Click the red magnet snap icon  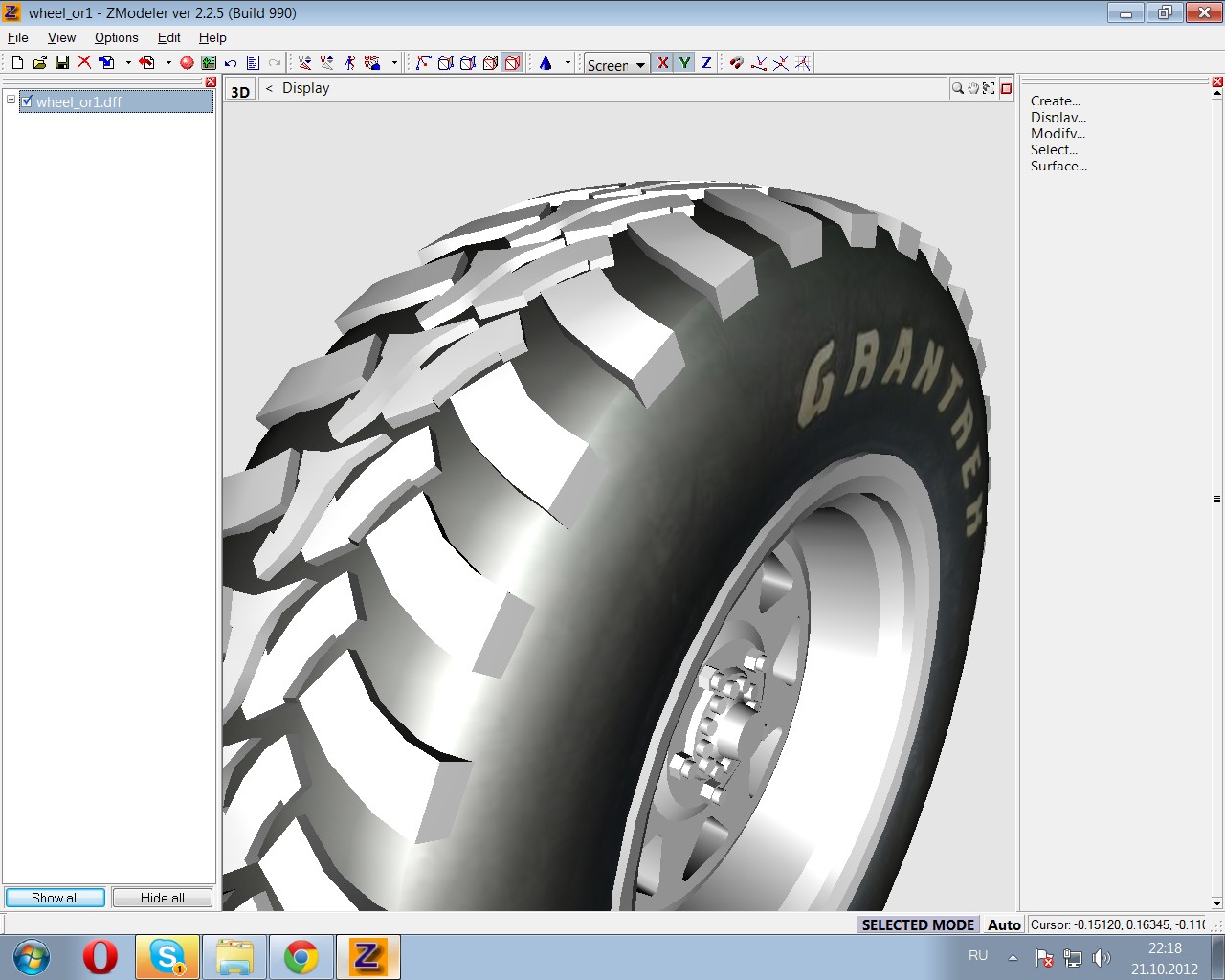(x=736, y=63)
